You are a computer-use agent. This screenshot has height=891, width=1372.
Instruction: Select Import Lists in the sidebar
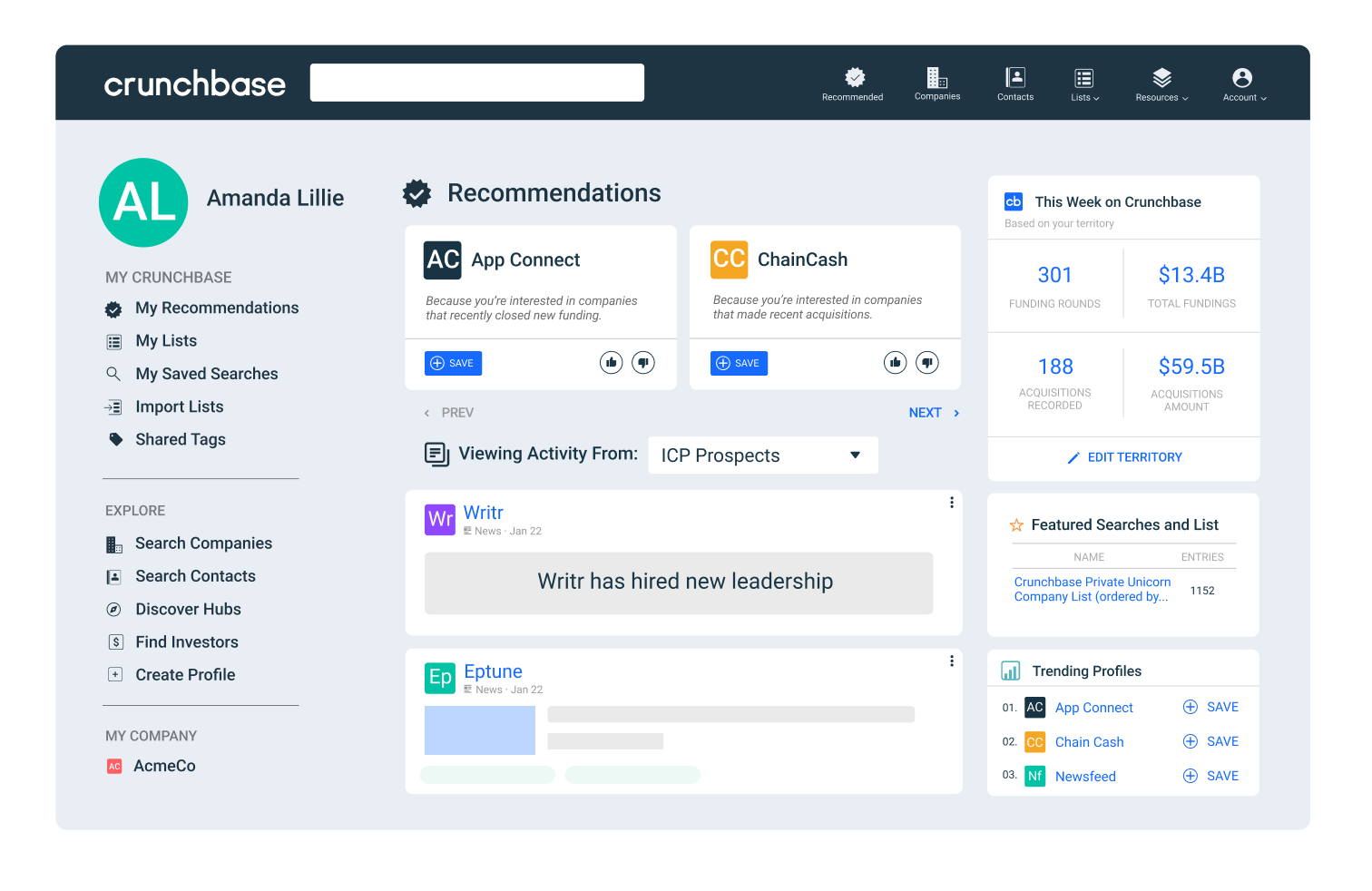(179, 406)
